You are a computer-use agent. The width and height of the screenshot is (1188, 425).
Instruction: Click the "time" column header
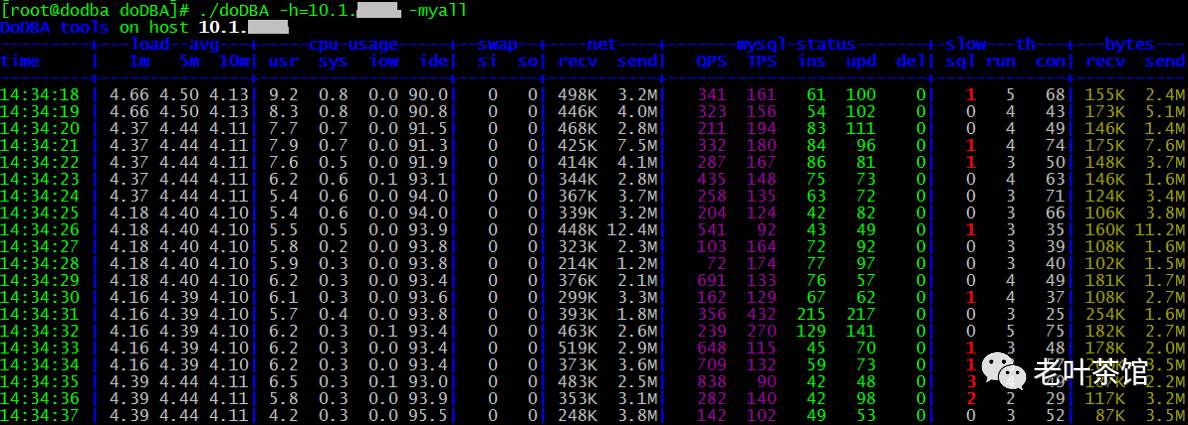point(20,61)
